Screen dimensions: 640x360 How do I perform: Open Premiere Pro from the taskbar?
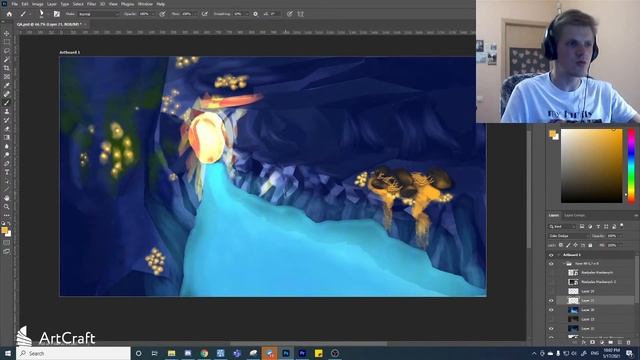click(x=302, y=353)
